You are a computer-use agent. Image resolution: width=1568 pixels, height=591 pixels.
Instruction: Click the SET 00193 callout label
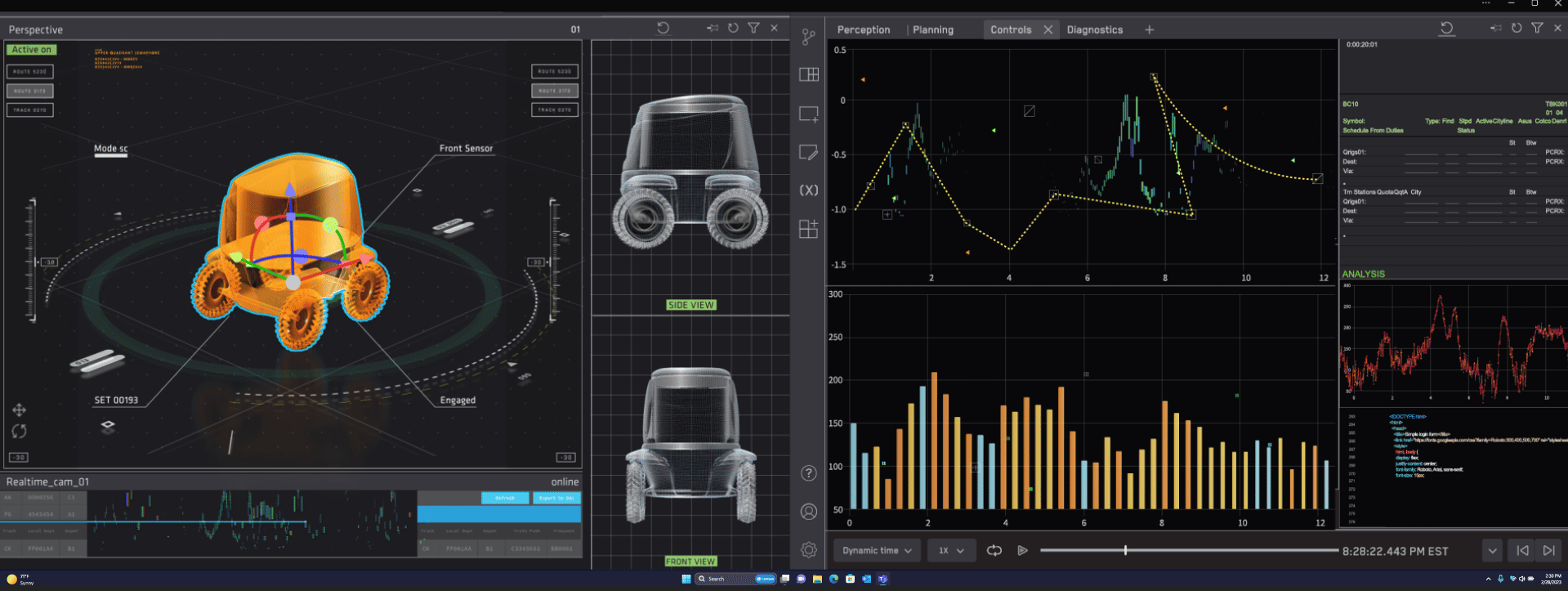[116, 401]
